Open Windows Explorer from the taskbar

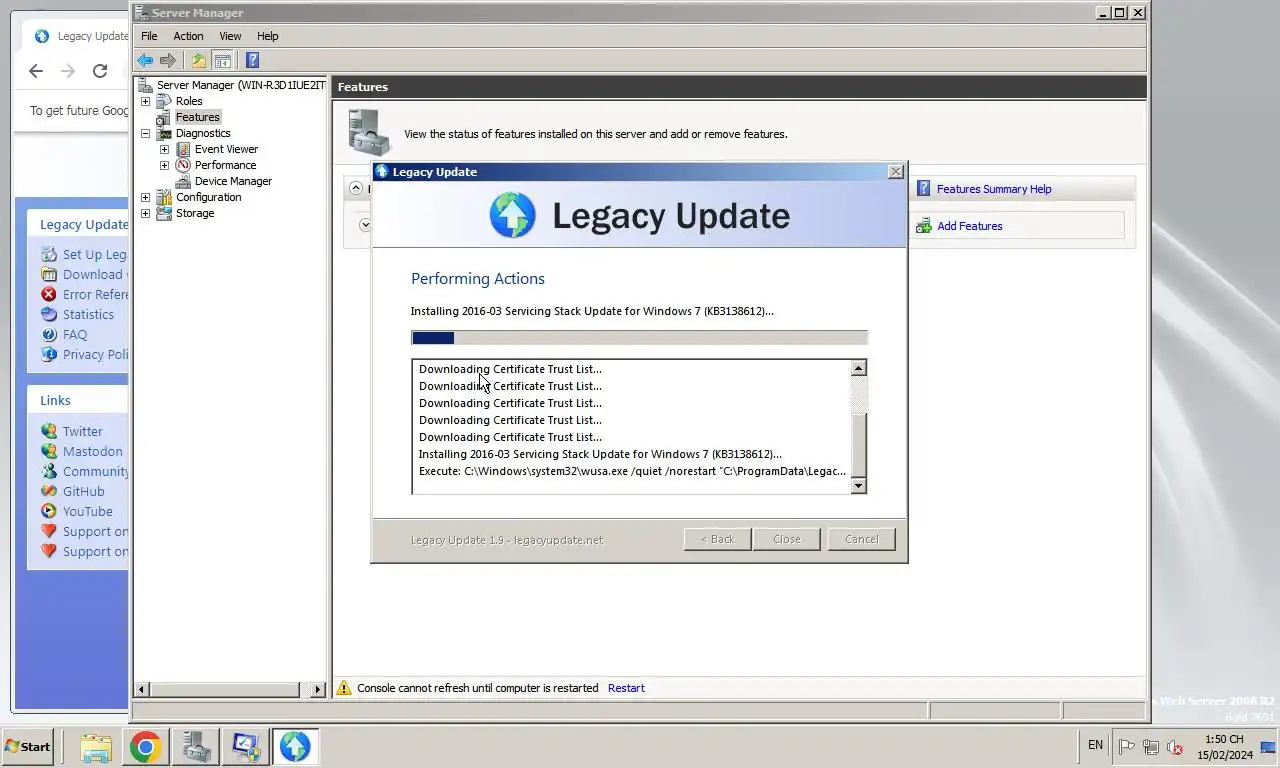(x=96, y=747)
